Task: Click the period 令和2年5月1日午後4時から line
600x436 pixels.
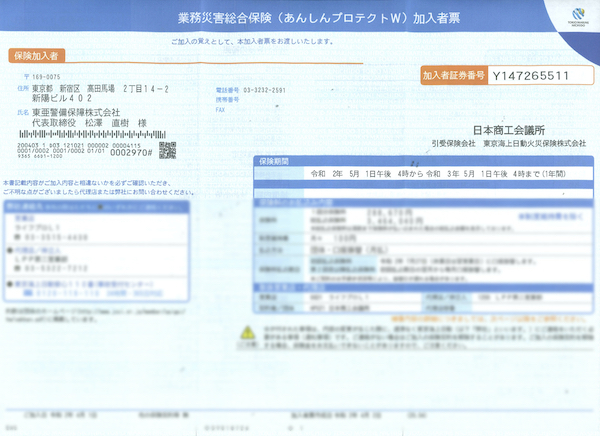Action: 438,174
